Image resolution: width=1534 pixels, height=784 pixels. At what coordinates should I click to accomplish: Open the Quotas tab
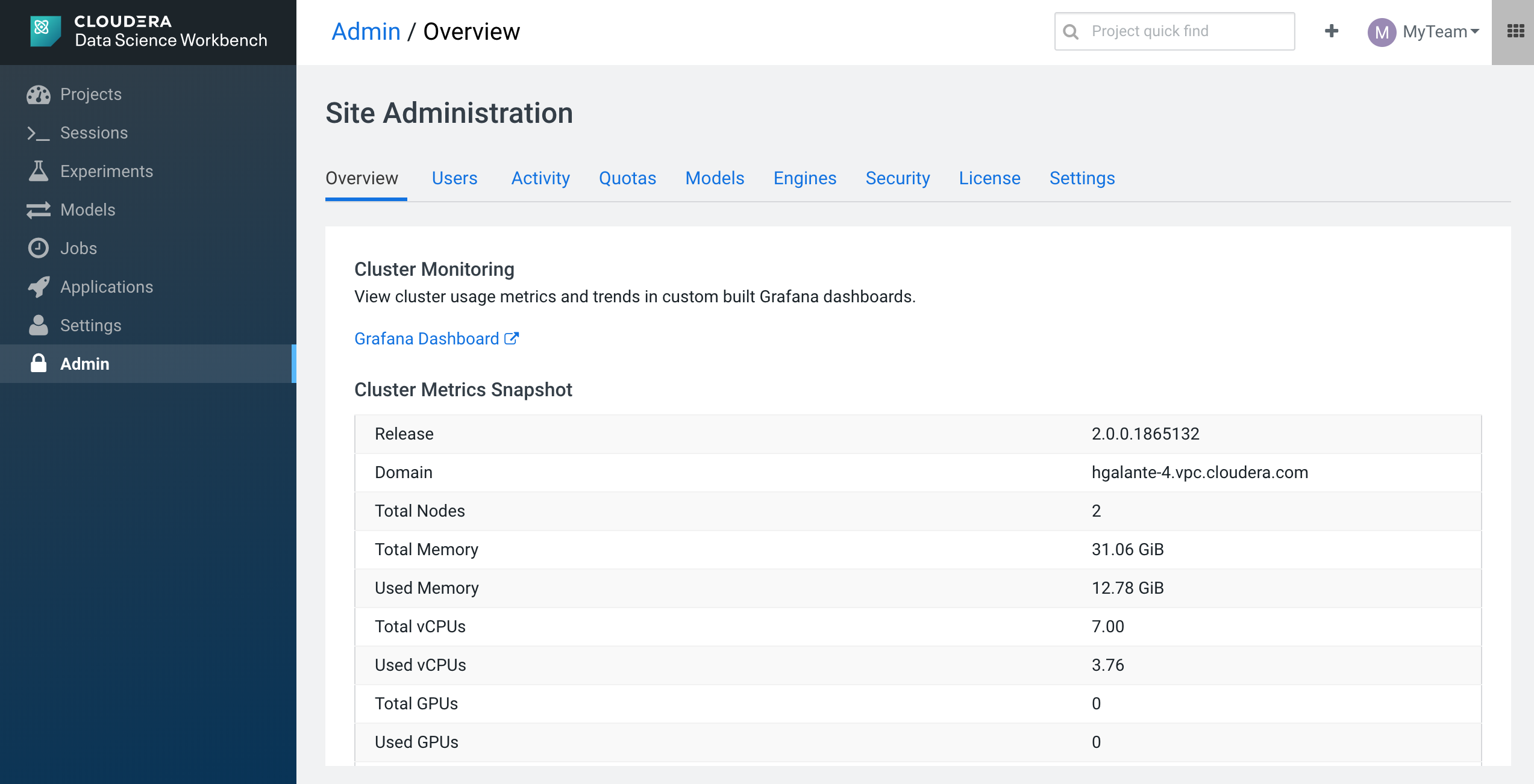click(x=627, y=178)
